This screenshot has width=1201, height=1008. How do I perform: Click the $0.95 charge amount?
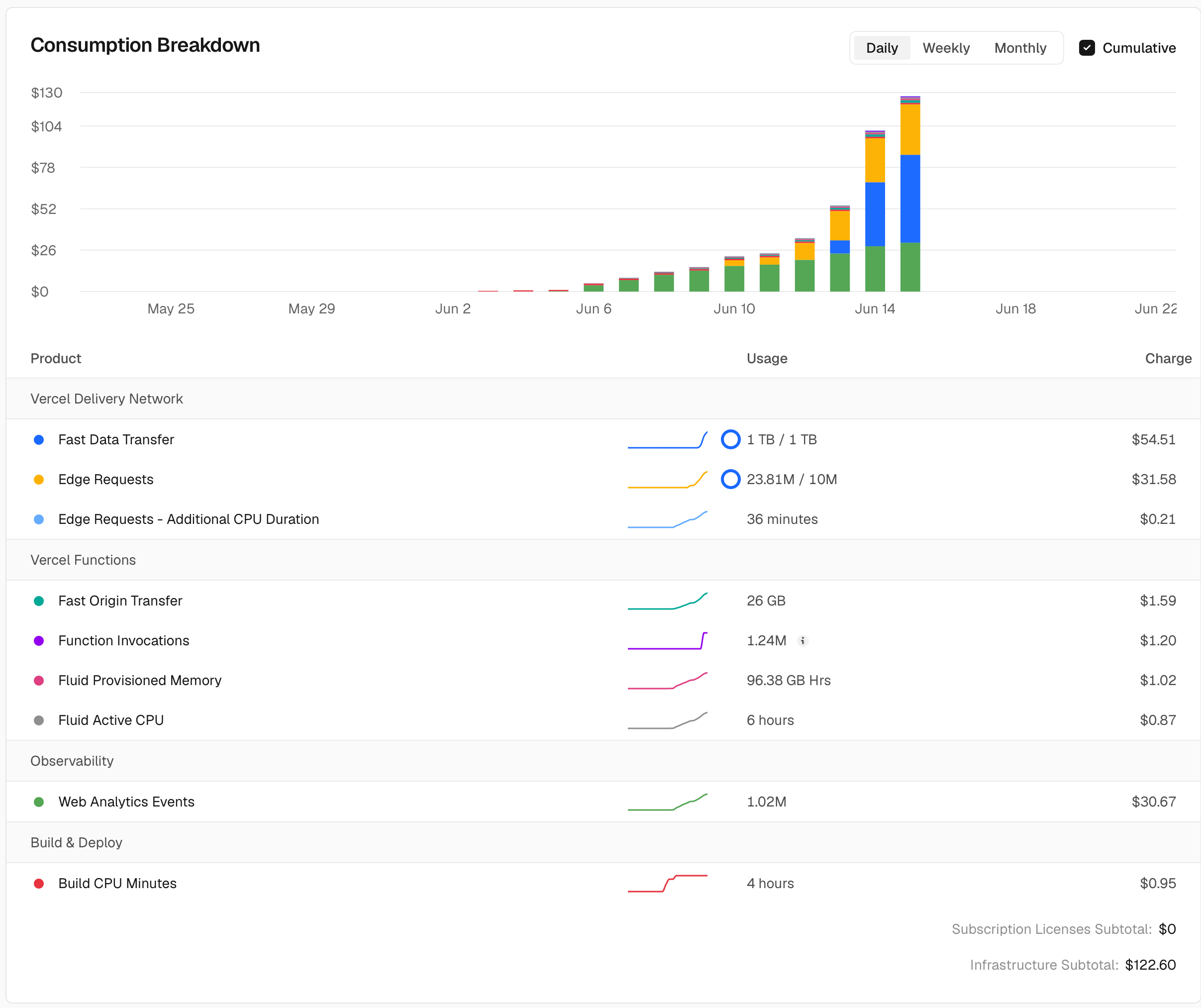click(1158, 884)
